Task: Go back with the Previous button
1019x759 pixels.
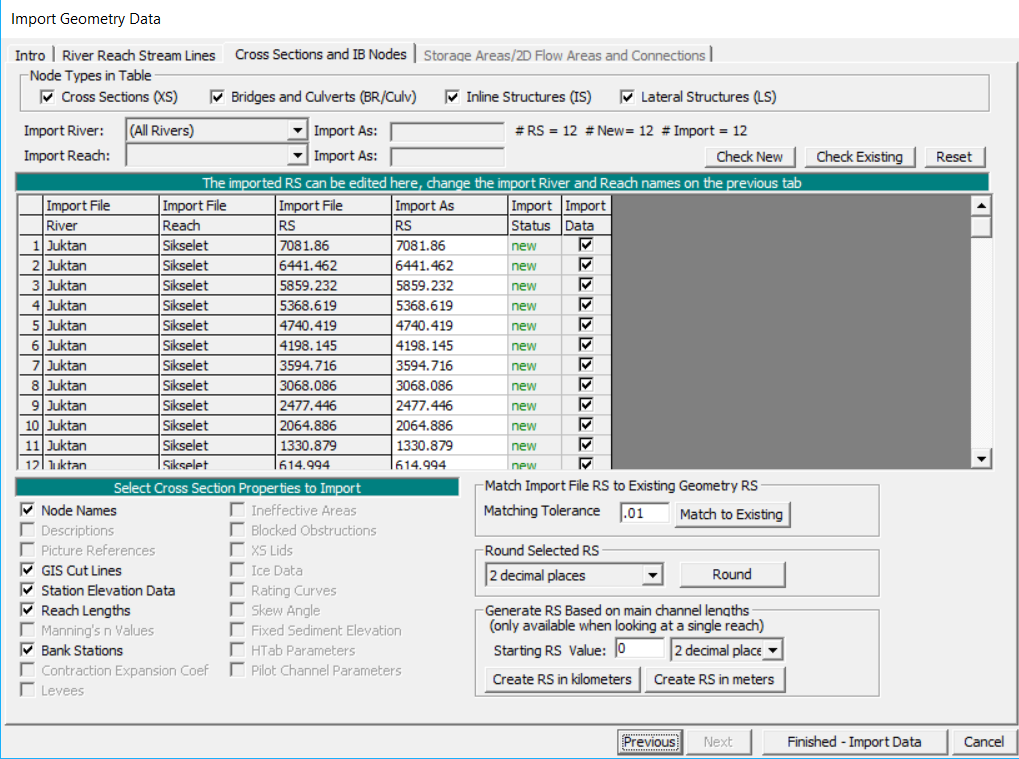Action: click(649, 742)
